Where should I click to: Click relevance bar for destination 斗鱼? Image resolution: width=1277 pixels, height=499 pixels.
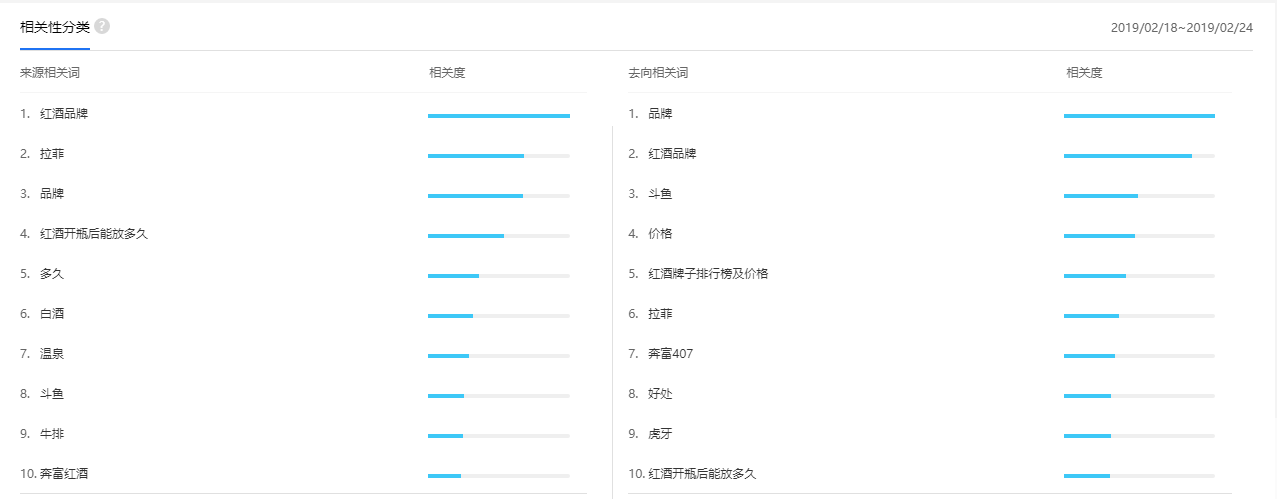click(x=1139, y=196)
